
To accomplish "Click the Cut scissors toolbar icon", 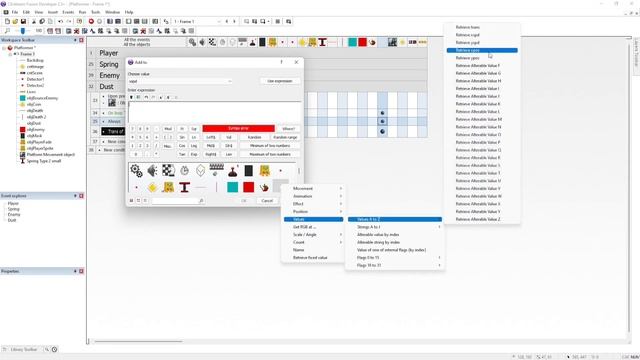I will click(x=34, y=21).
